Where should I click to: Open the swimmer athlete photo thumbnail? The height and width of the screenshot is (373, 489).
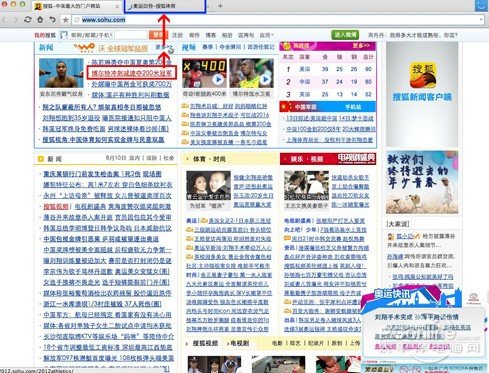tap(61, 73)
